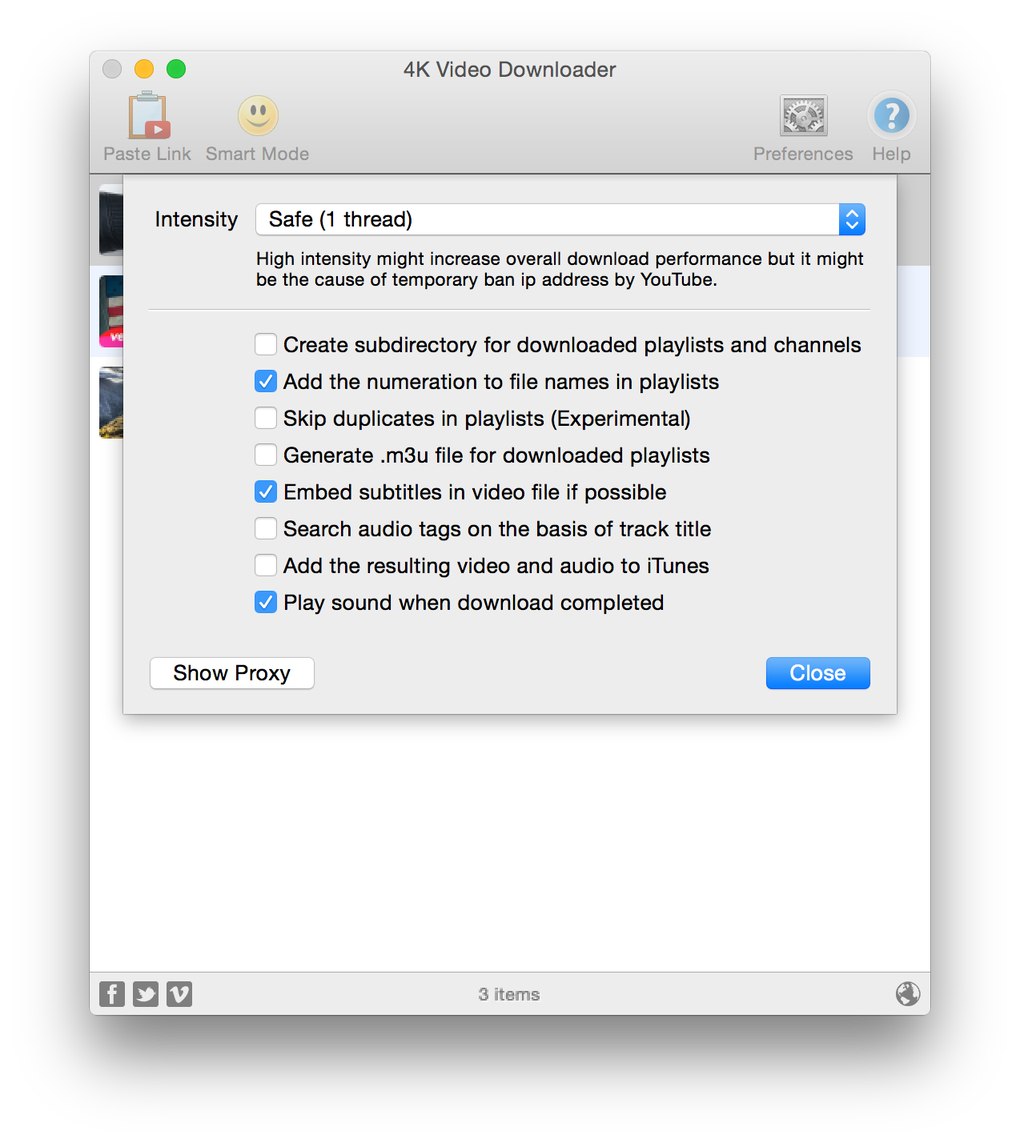Viewport: 1020px width, 1143px height.
Task: Click the Show Proxy button
Action: 232,673
